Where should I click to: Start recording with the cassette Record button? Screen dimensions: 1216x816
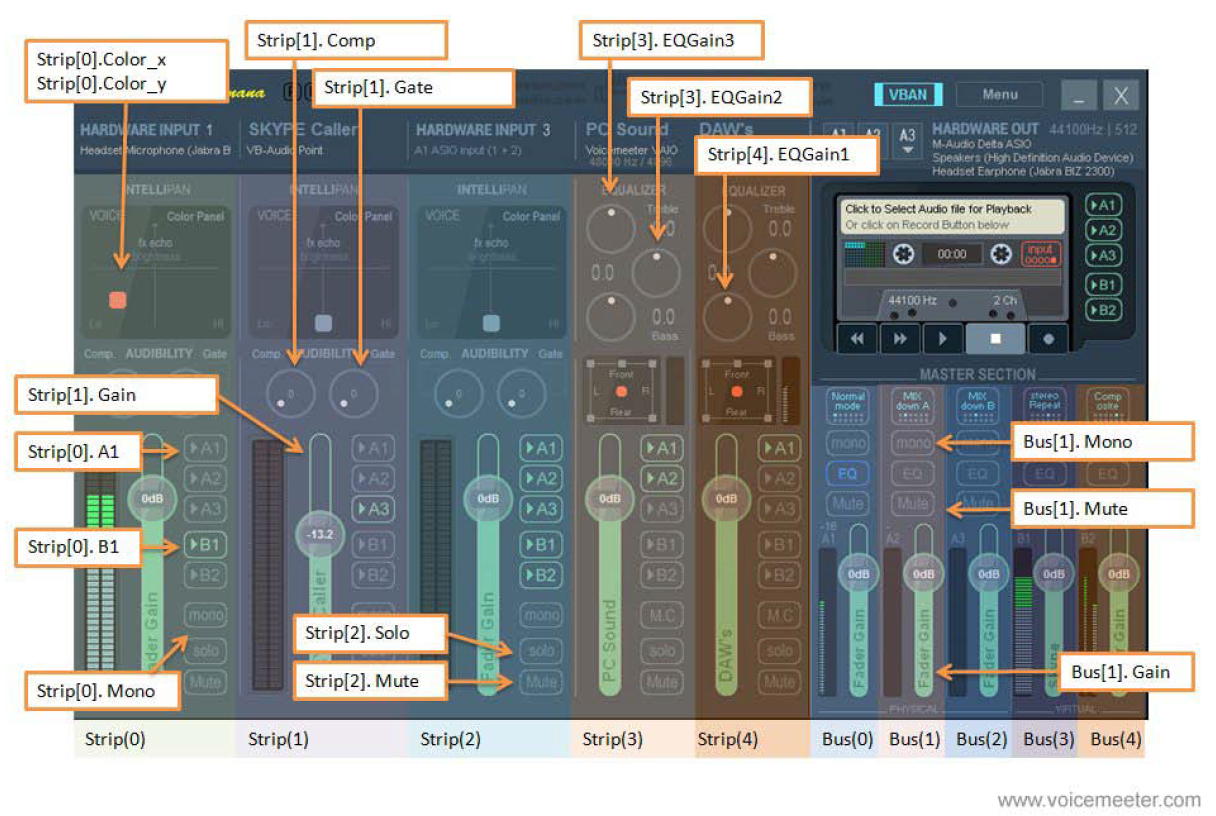click(x=1048, y=339)
